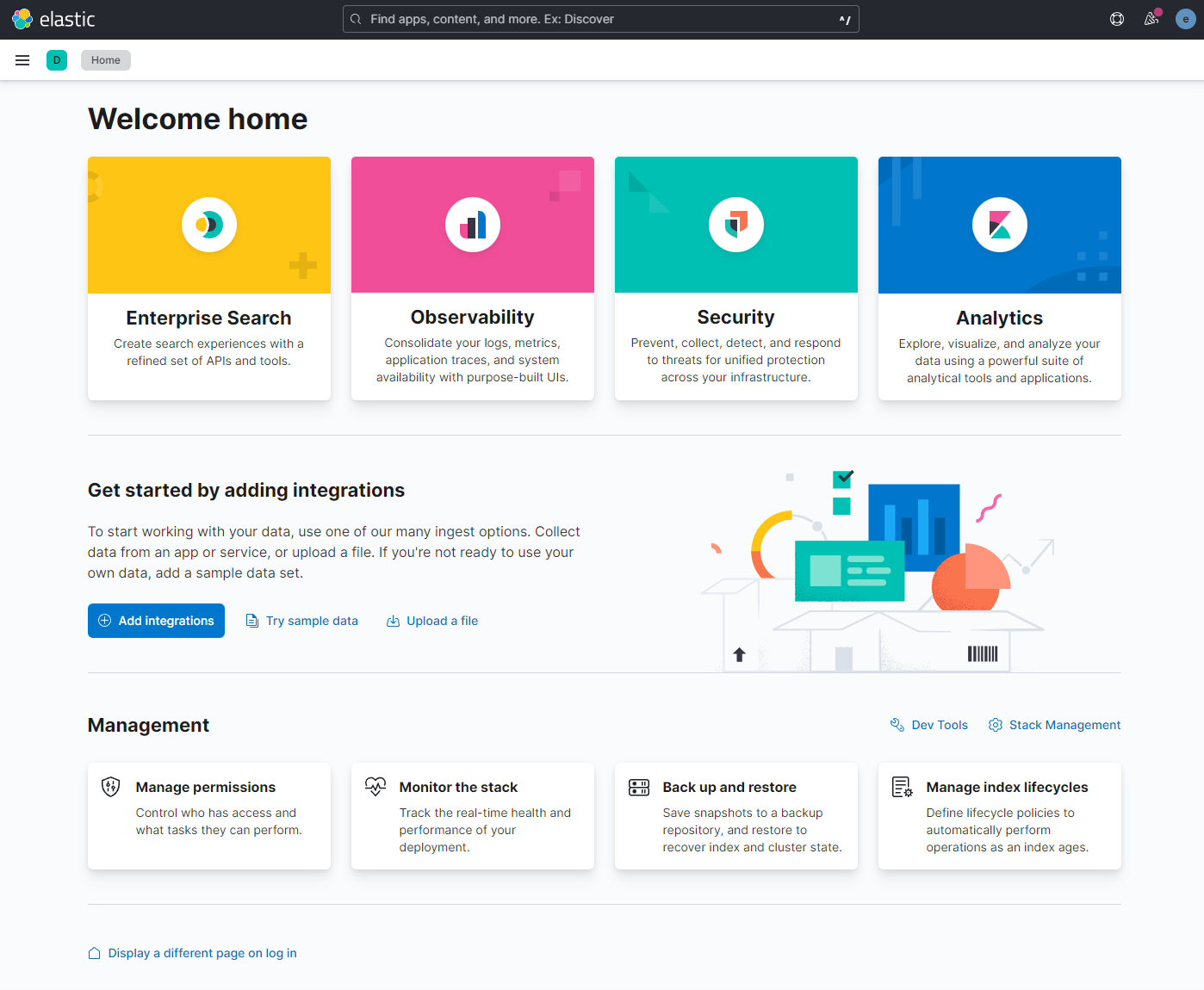Focus the global search field
1204x990 pixels.
pos(601,19)
